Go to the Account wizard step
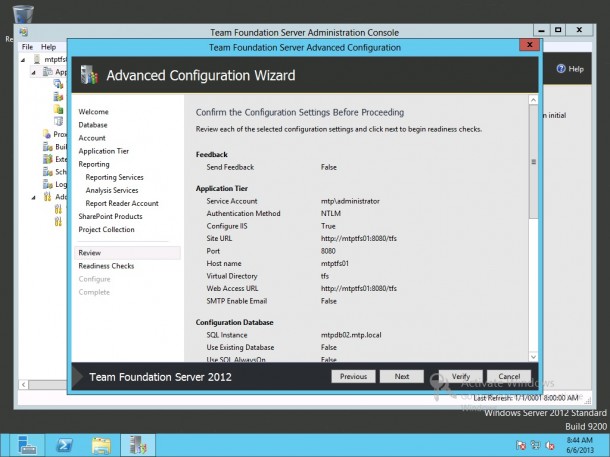 click(x=92, y=138)
